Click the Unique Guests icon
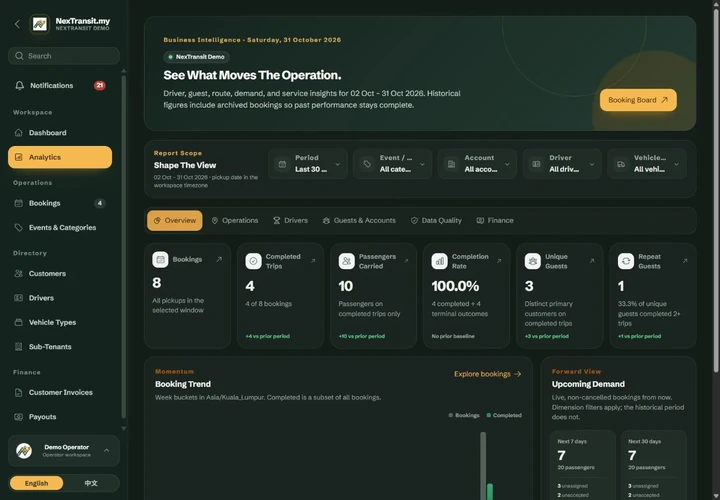Screen dimensions: 720x500 (533, 261)
